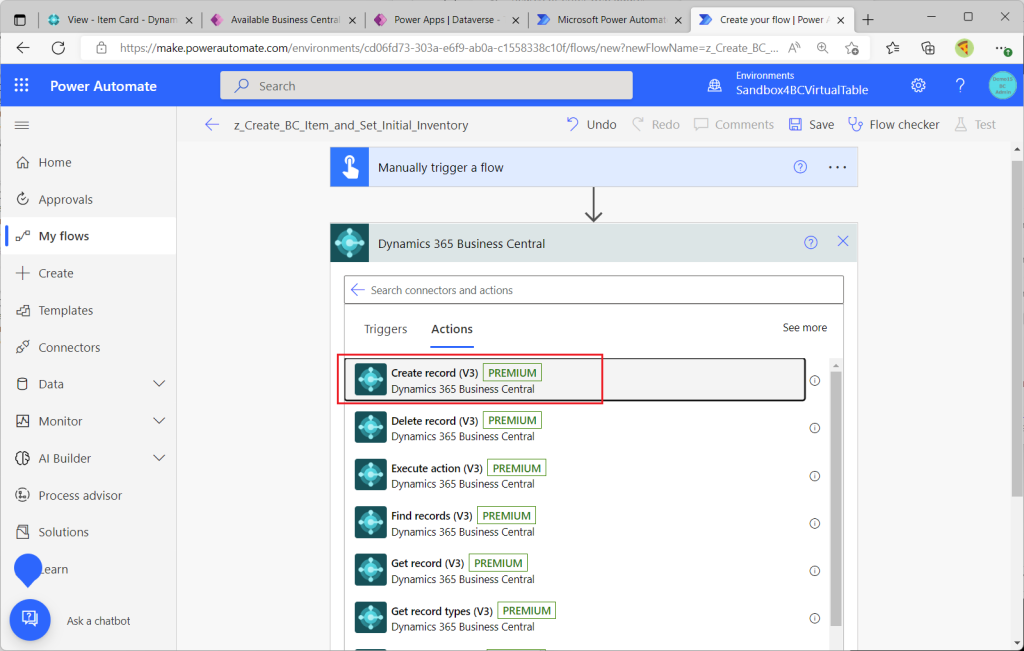This screenshot has width=1024, height=651.
Task: Select the Find records (V3) action
Action: (x=575, y=524)
